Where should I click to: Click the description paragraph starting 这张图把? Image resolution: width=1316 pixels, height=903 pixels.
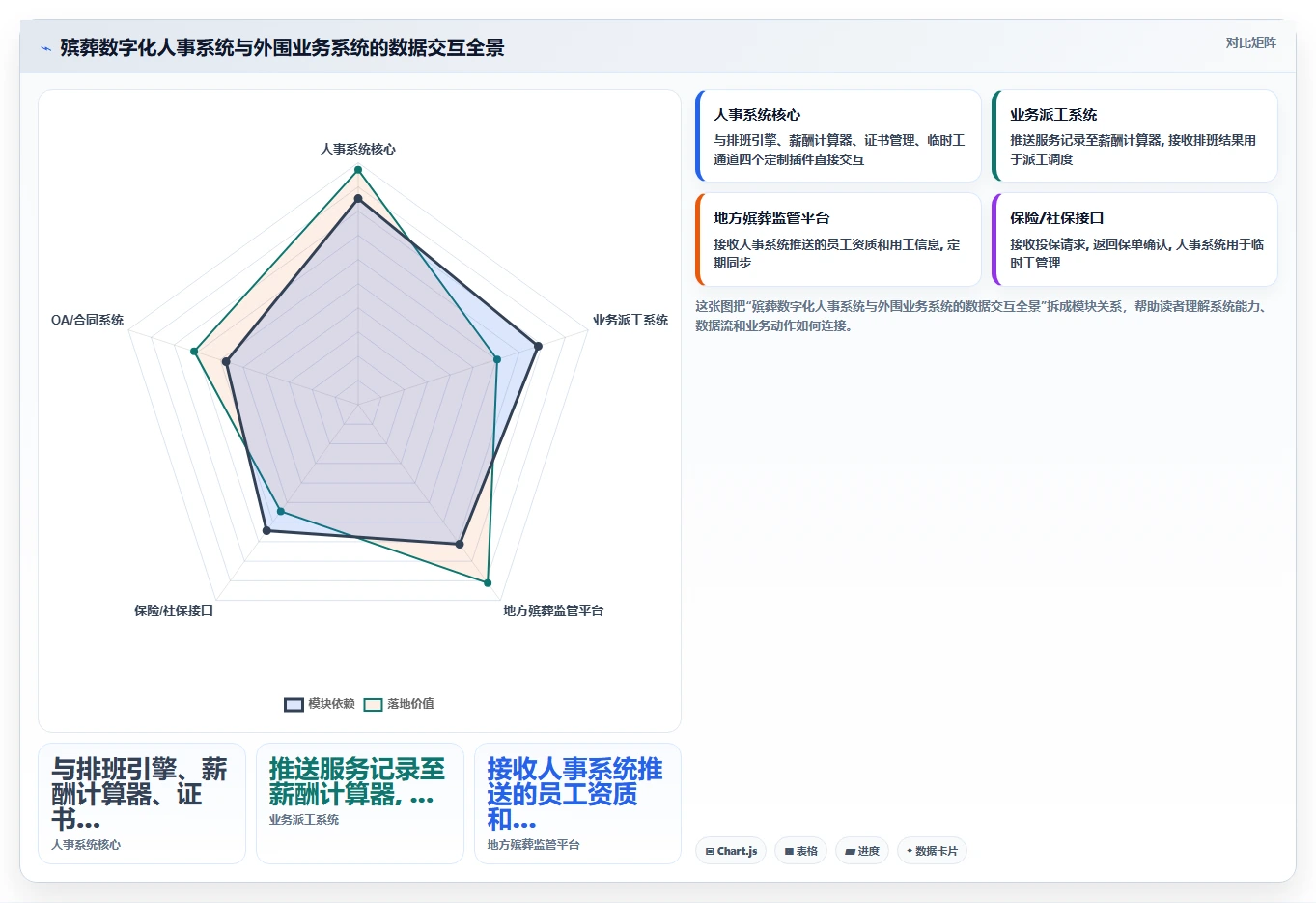pyautogui.click(x=981, y=316)
